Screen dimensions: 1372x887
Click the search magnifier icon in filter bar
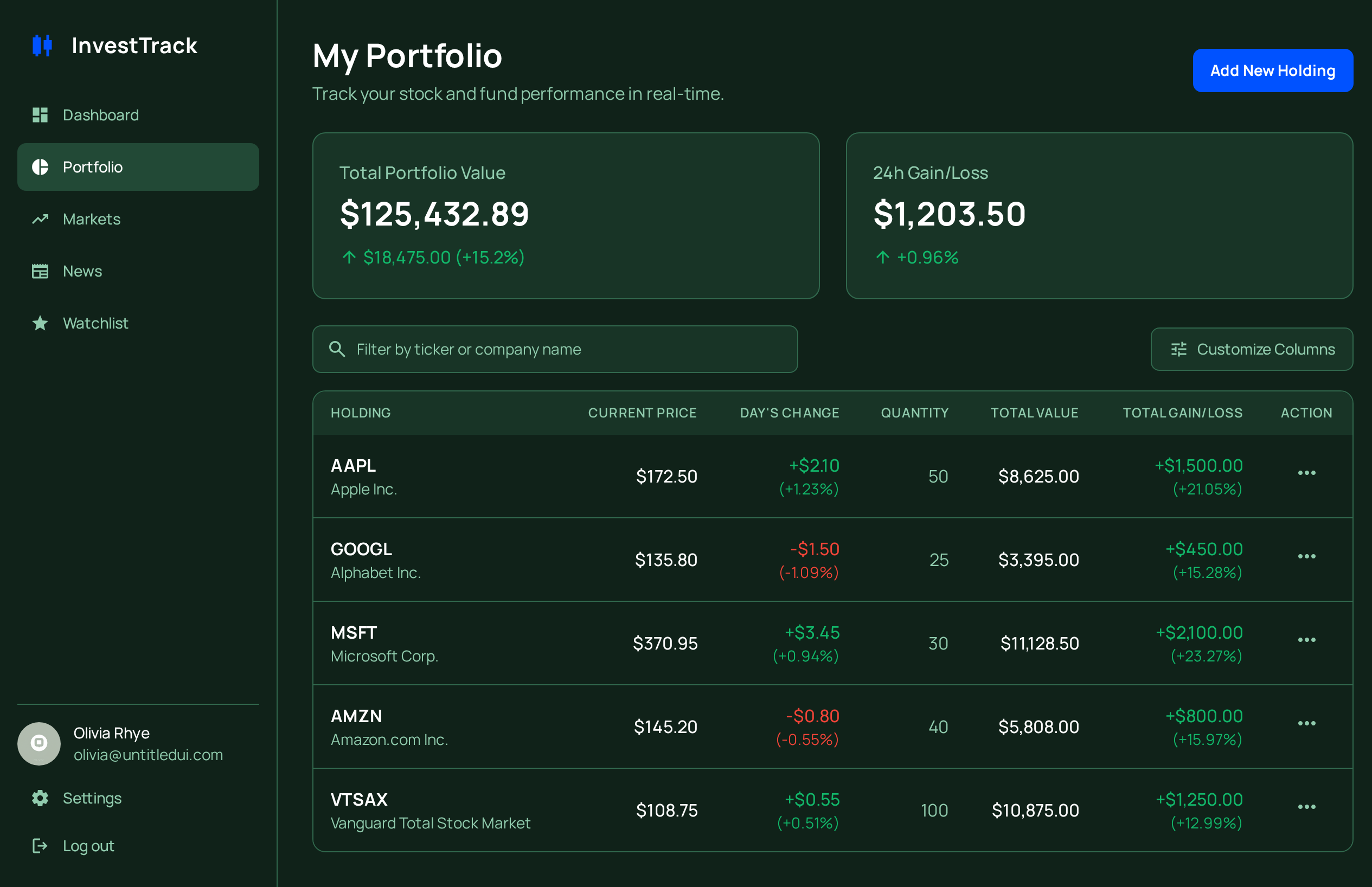click(x=337, y=349)
